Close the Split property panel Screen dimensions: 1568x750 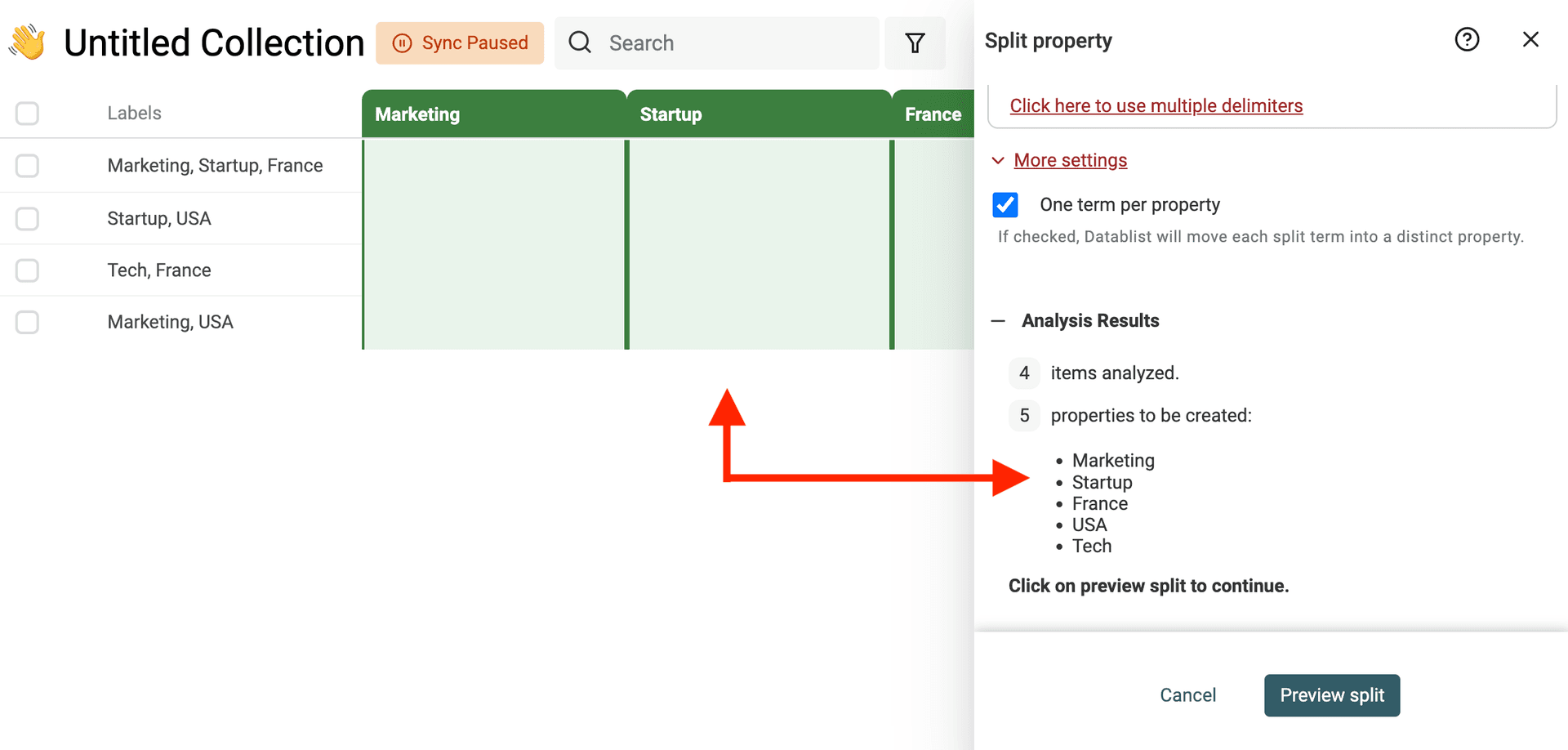pos(1530,40)
